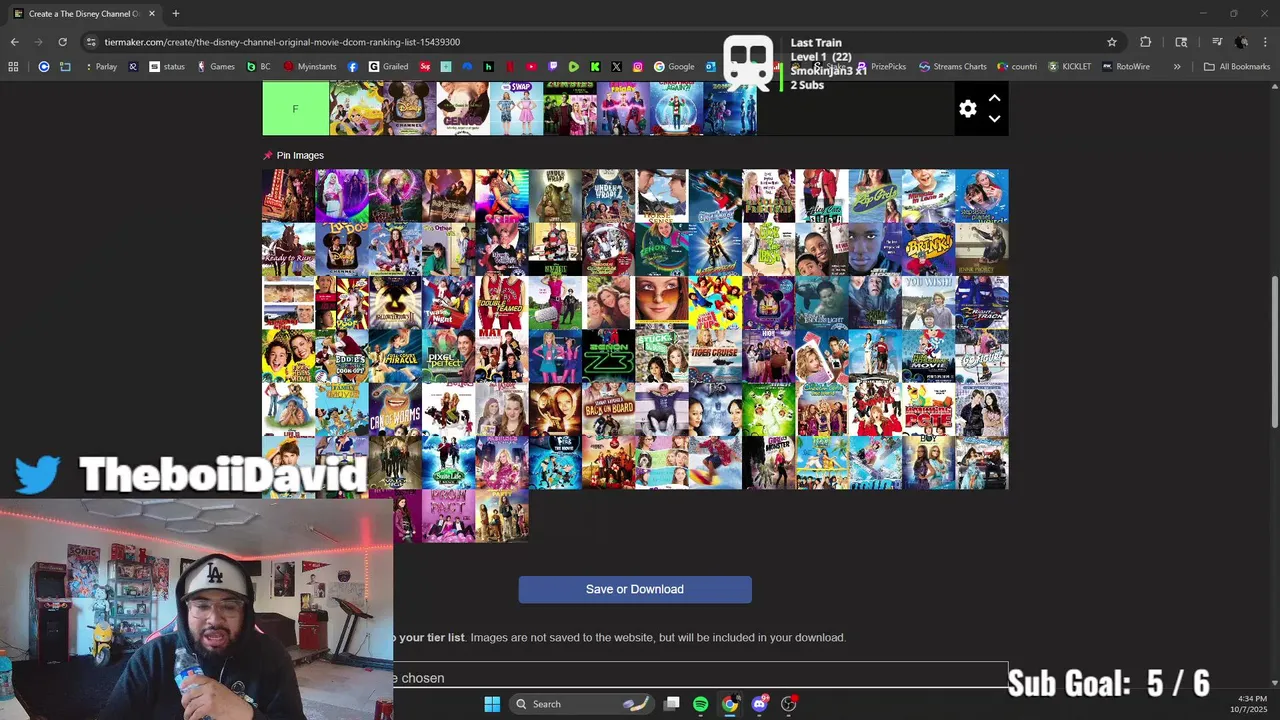This screenshot has width=1280, height=720.
Task: Go back in the browser
Action: click(x=14, y=42)
